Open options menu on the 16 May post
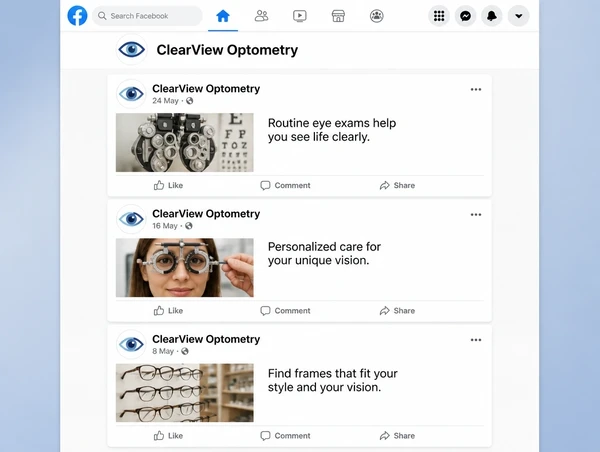This screenshot has width=600, height=452. [476, 214]
